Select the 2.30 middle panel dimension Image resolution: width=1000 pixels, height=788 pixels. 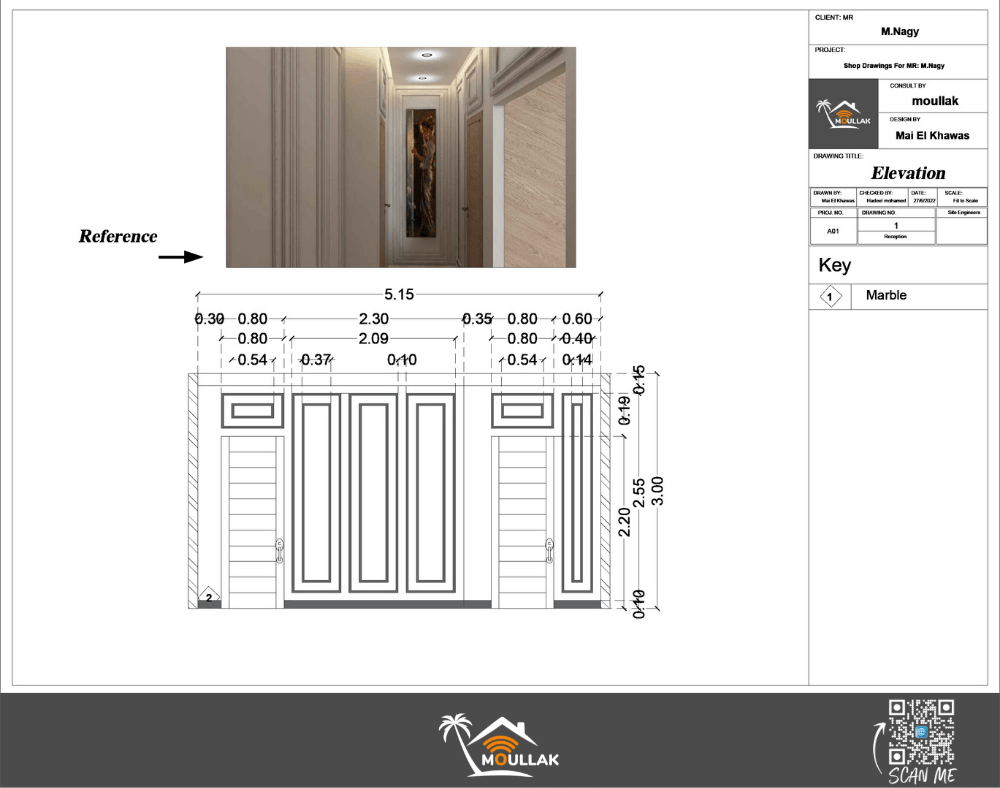click(x=373, y=319)
